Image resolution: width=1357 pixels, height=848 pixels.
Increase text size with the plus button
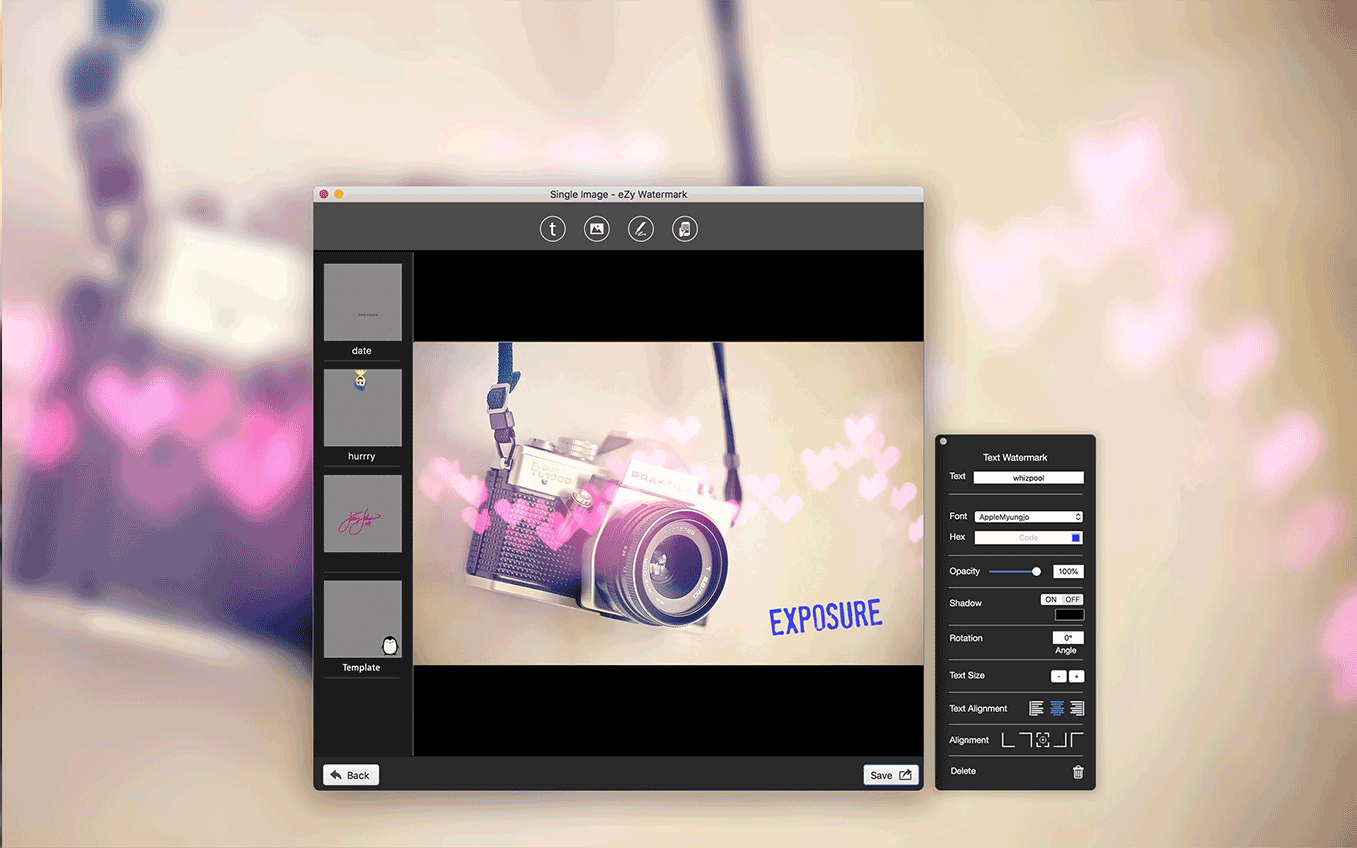1077,677
